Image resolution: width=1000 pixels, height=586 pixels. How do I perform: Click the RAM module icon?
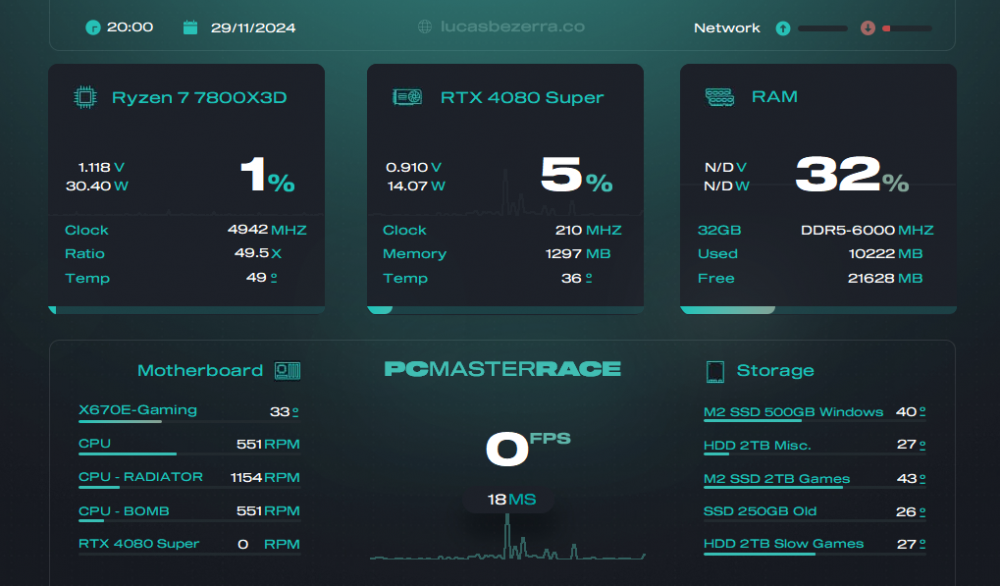pyautogui.click(x=719, y=96)
